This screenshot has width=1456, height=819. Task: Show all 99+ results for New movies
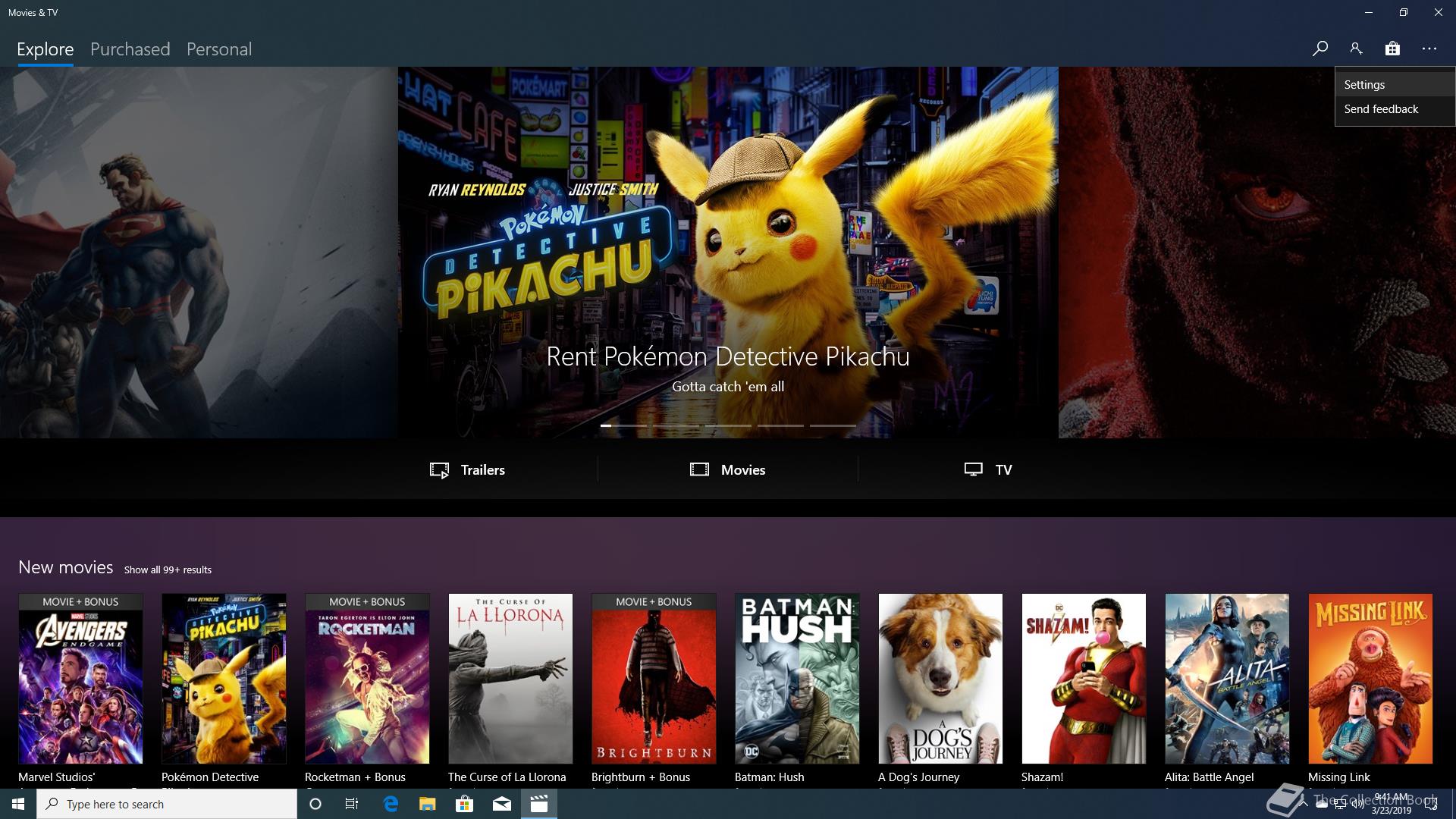[168, 570]
